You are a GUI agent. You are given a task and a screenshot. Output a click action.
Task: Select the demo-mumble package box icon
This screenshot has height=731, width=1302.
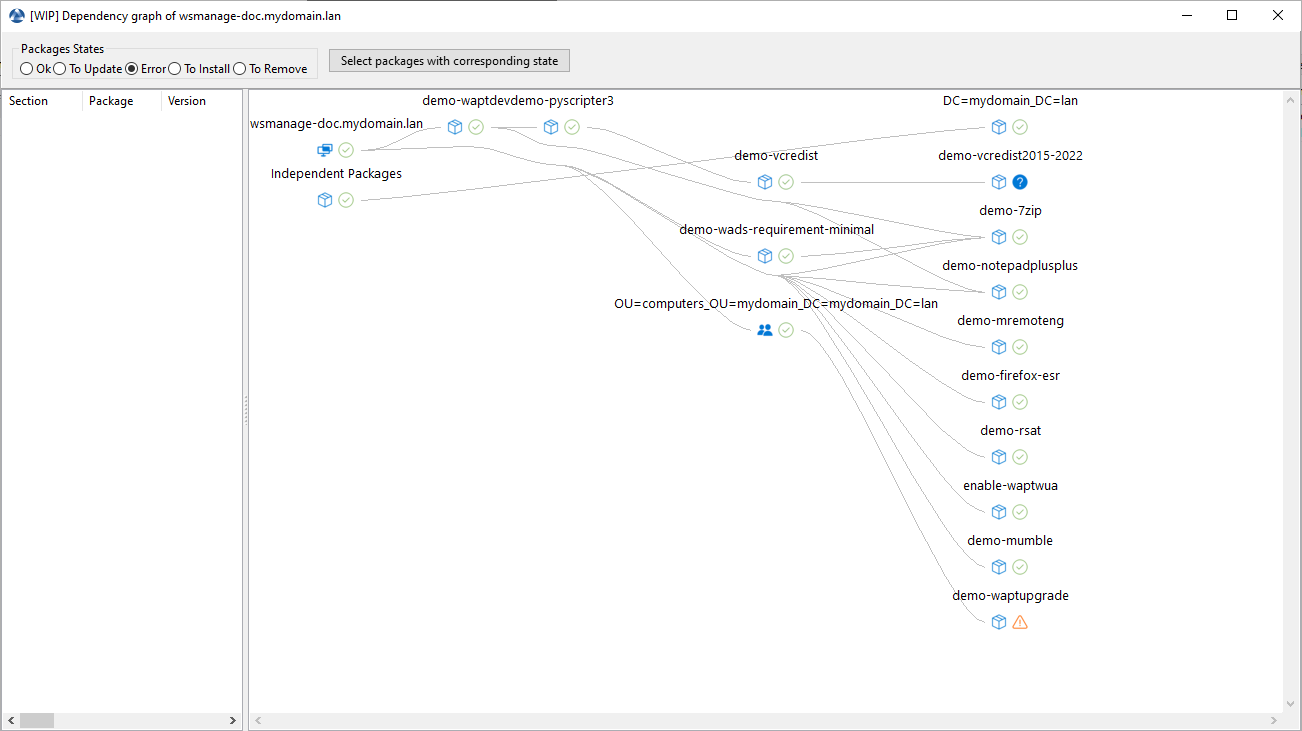click(x=998, y=567)
